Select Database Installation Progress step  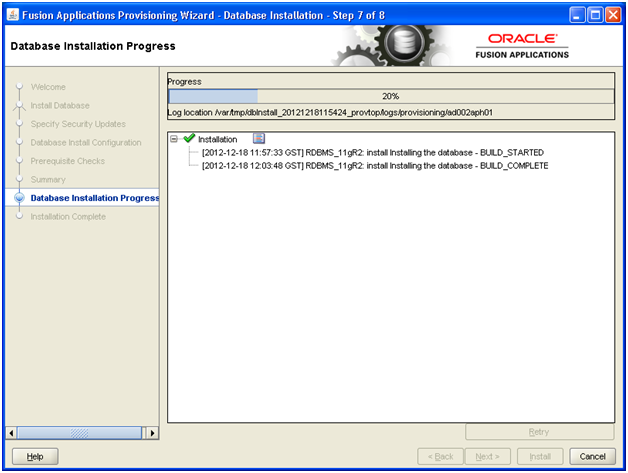(95, 198)
